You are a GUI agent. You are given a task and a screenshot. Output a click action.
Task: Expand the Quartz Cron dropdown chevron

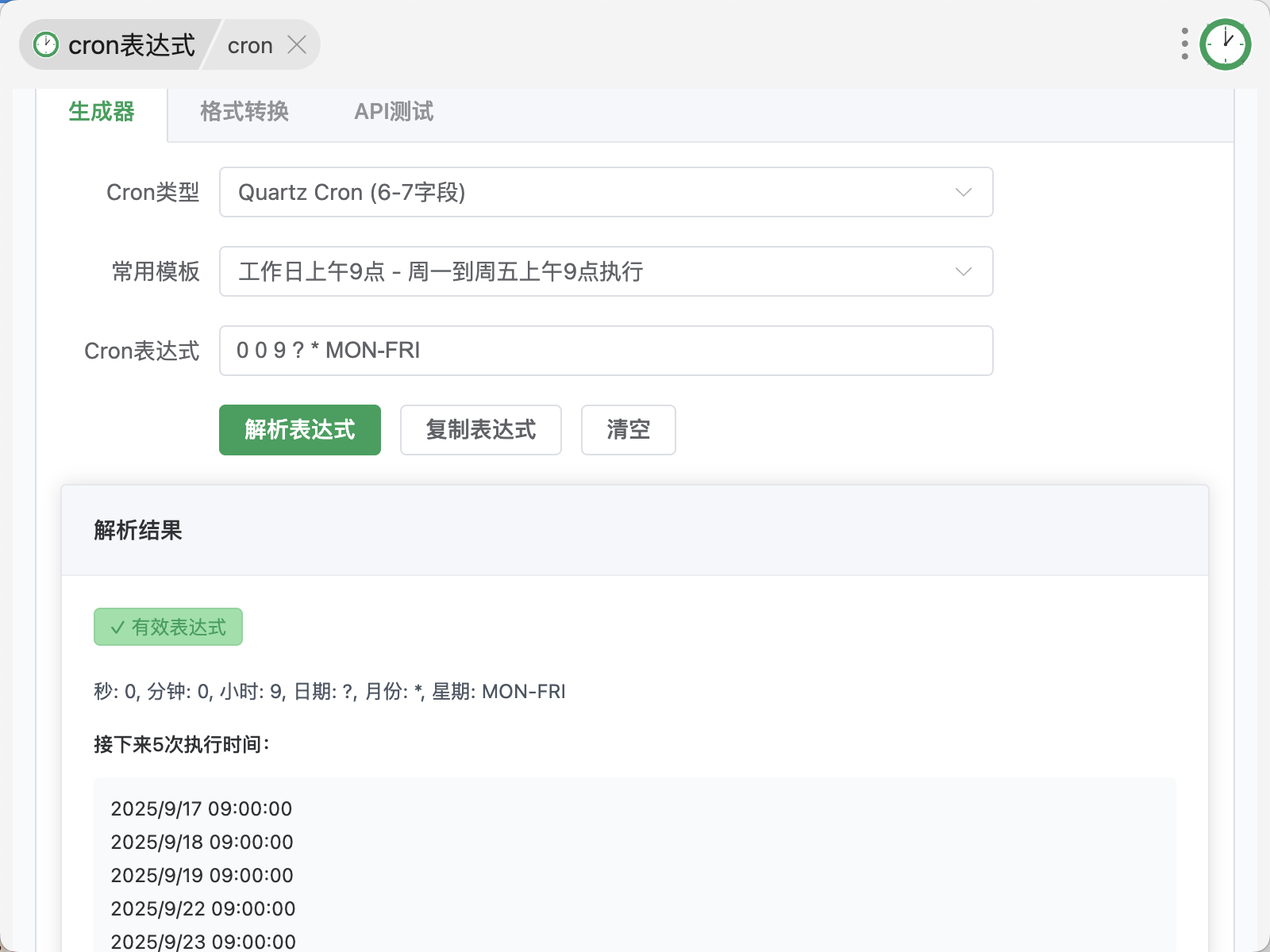pyautogui.click(x=964, y=192)
